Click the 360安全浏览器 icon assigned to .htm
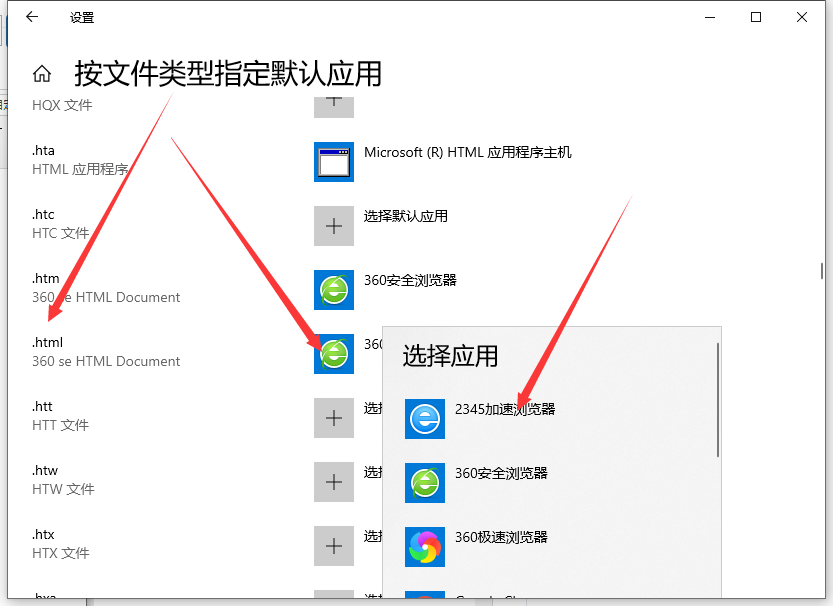Image resolution: width=833 pixels, height=606 pixels. click(x=333, y=290)
